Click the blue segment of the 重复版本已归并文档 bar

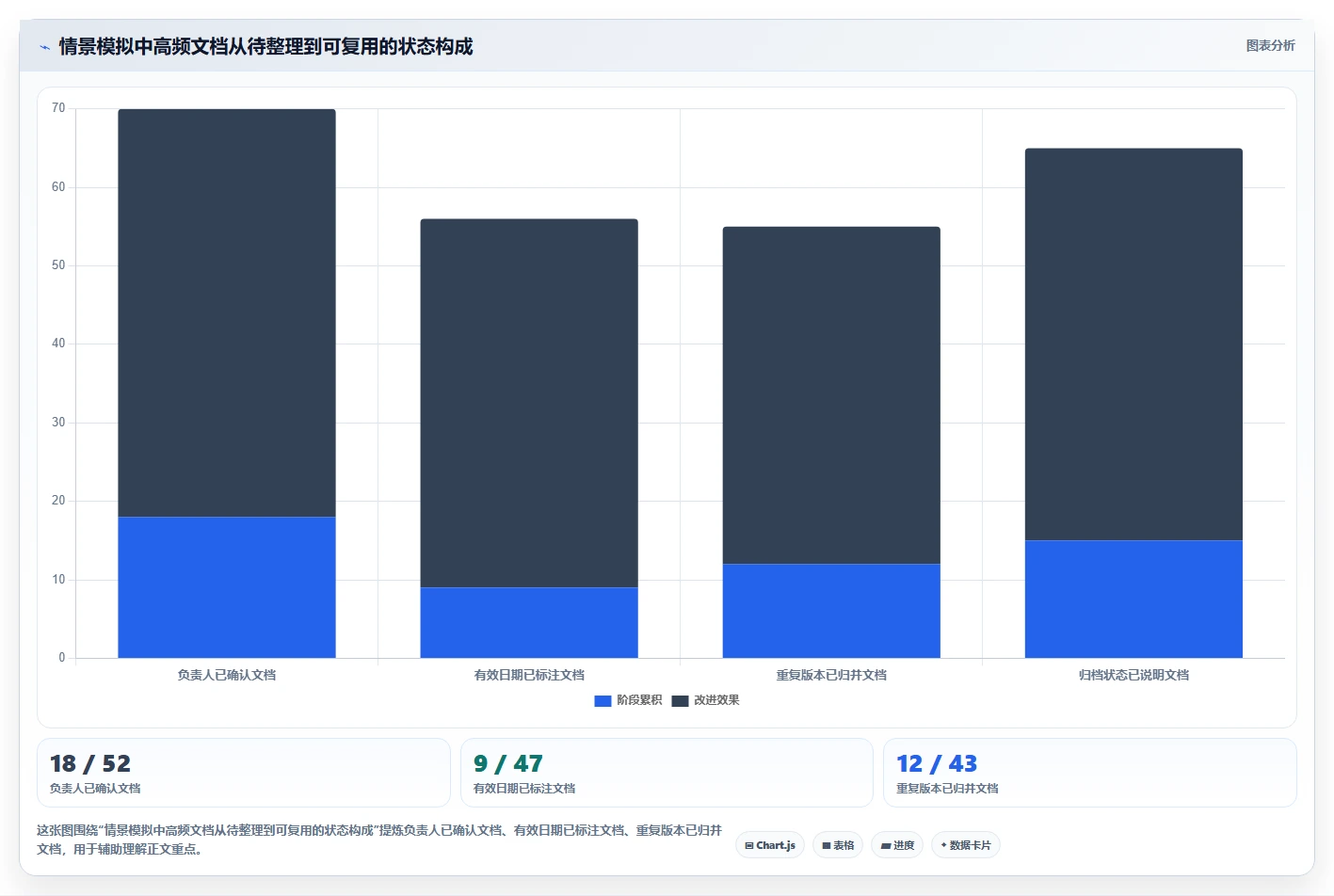[831, 611]
